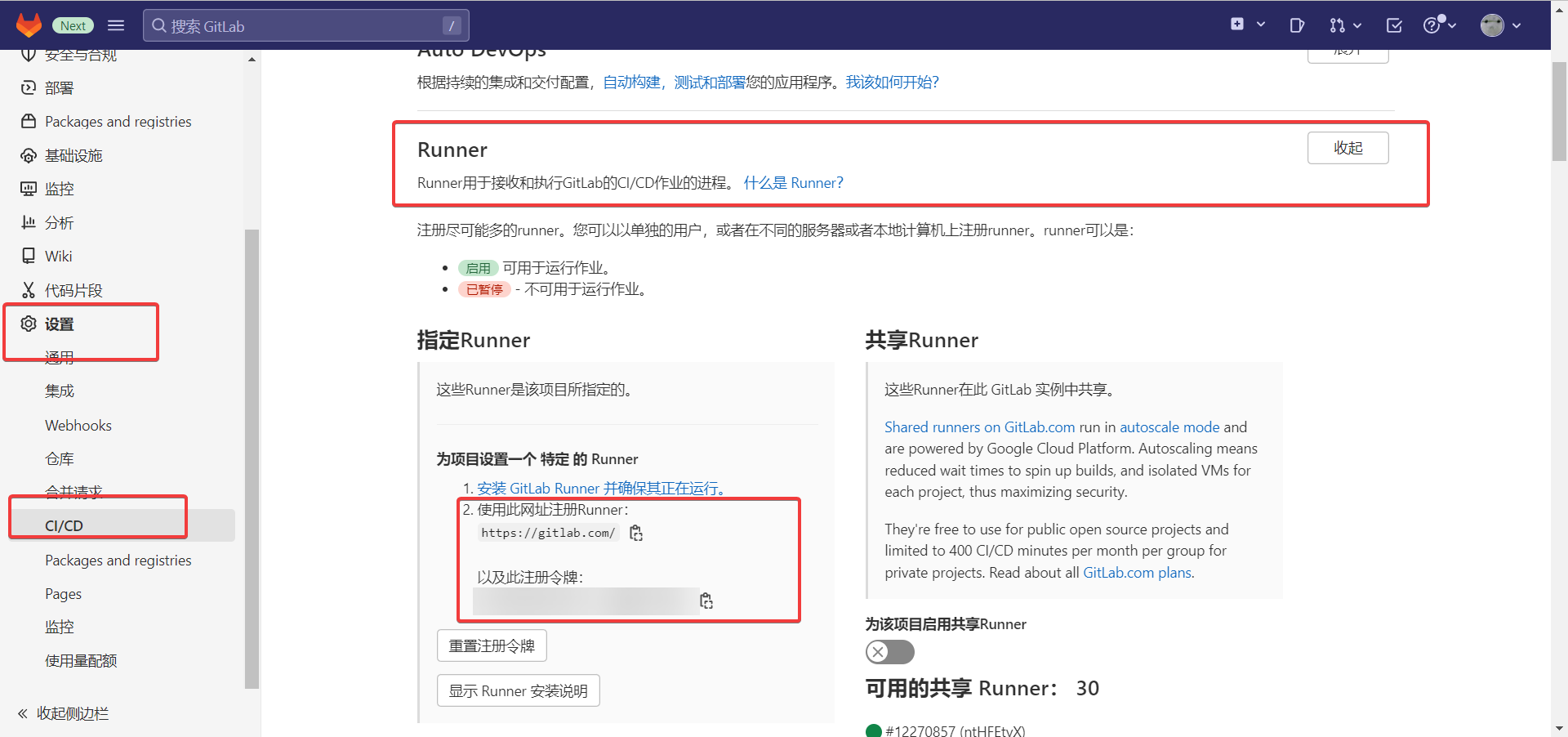Toggle the Next version badge
The image size is (1568, 737).
tap(73, 25)
